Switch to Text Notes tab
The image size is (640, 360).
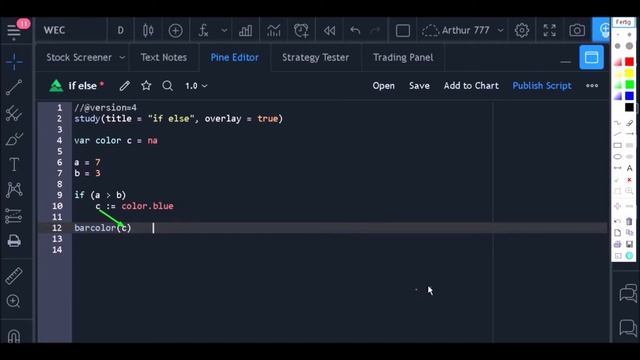tap(164, 58)
